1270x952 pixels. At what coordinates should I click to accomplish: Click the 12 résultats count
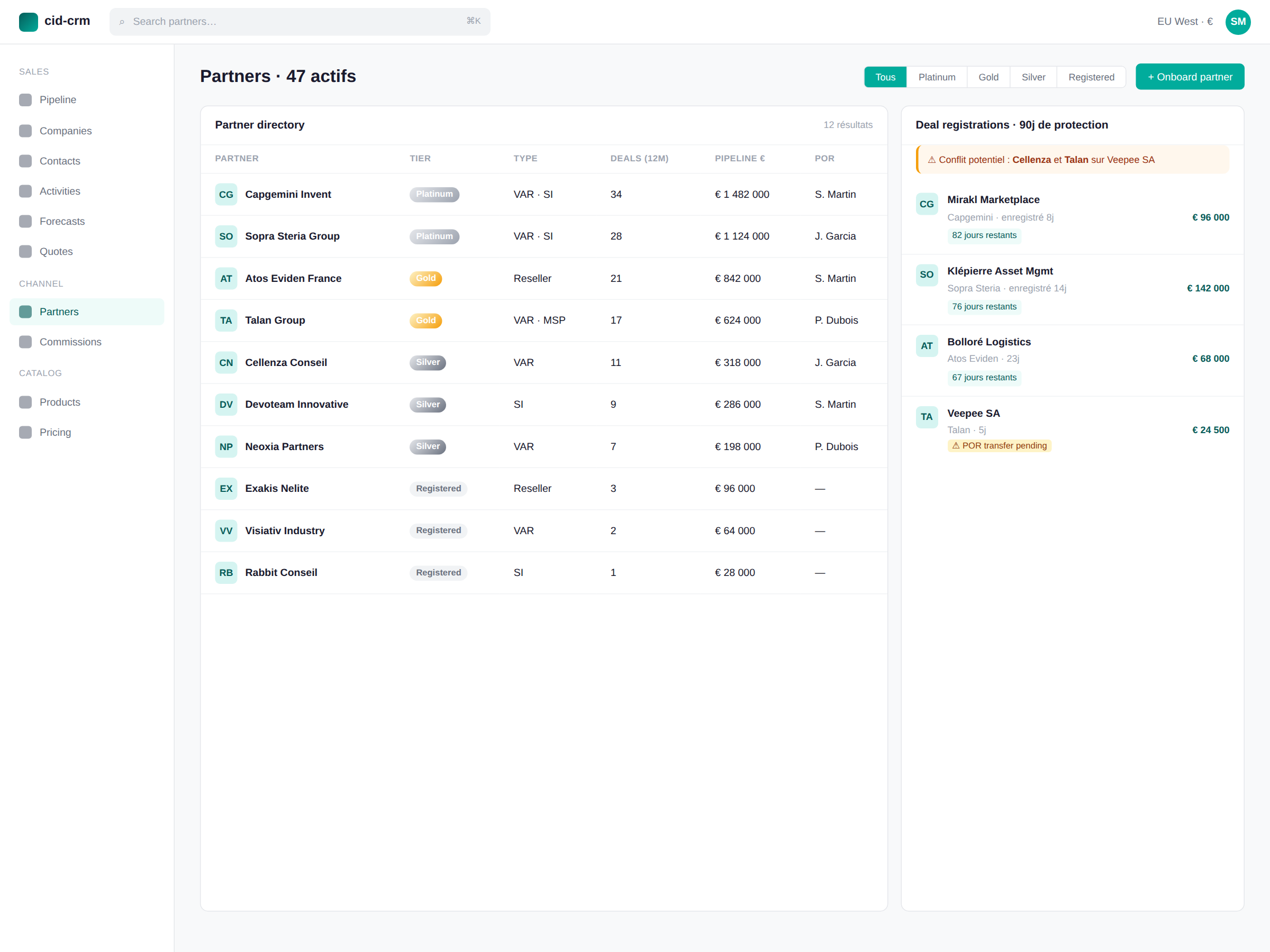(x=847, y=125)
